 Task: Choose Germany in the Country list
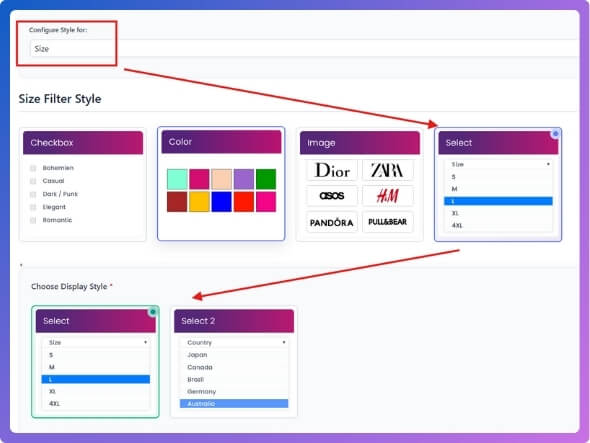(234, 391)
